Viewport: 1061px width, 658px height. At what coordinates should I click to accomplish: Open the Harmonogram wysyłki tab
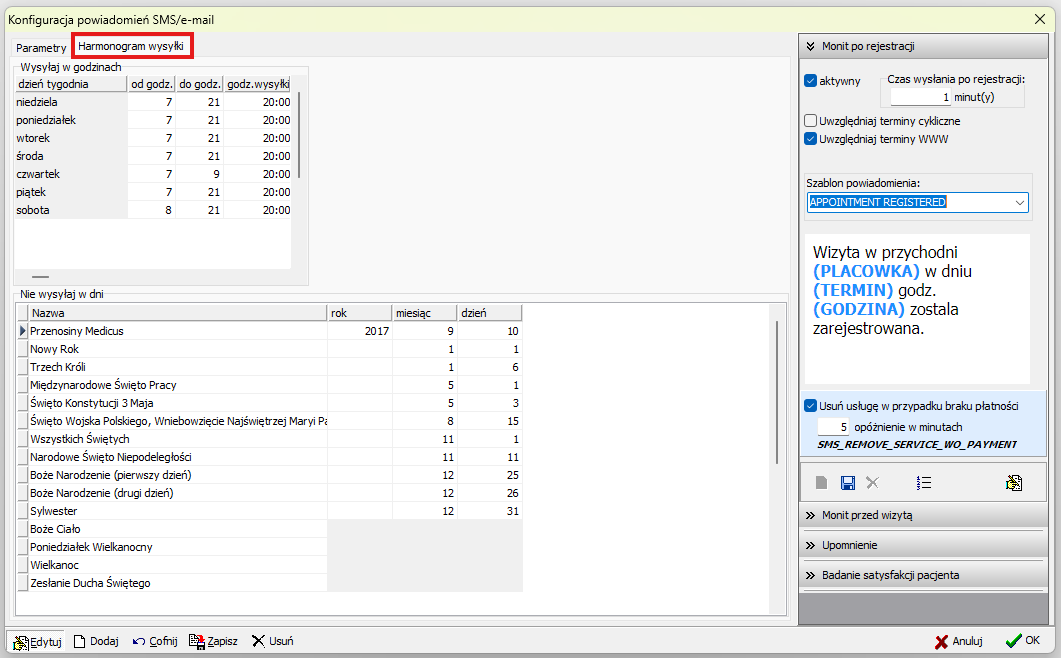pos(131,46)
